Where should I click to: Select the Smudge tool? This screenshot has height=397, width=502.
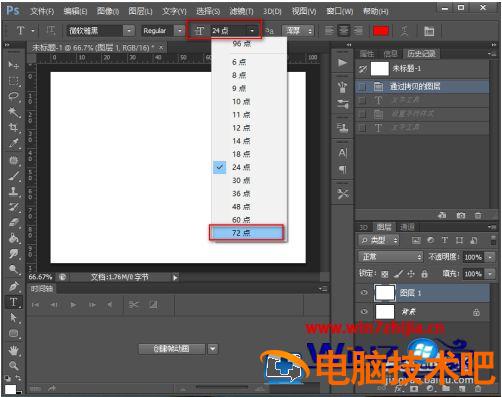click(x=13, y=254)
